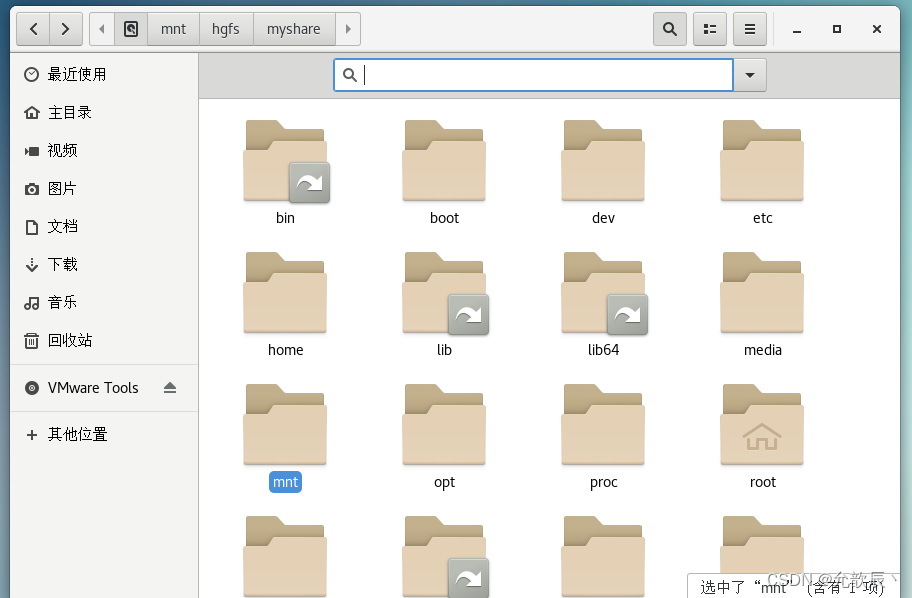Open 主目录 home in sidebar
The width and height of the screenshot is (912, 598).
click(104, 112)
